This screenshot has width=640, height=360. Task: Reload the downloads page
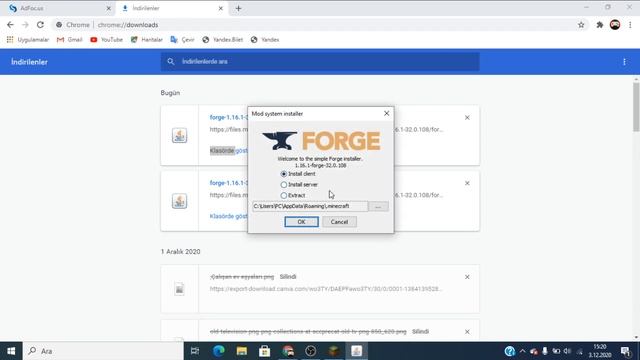point(40,25)
